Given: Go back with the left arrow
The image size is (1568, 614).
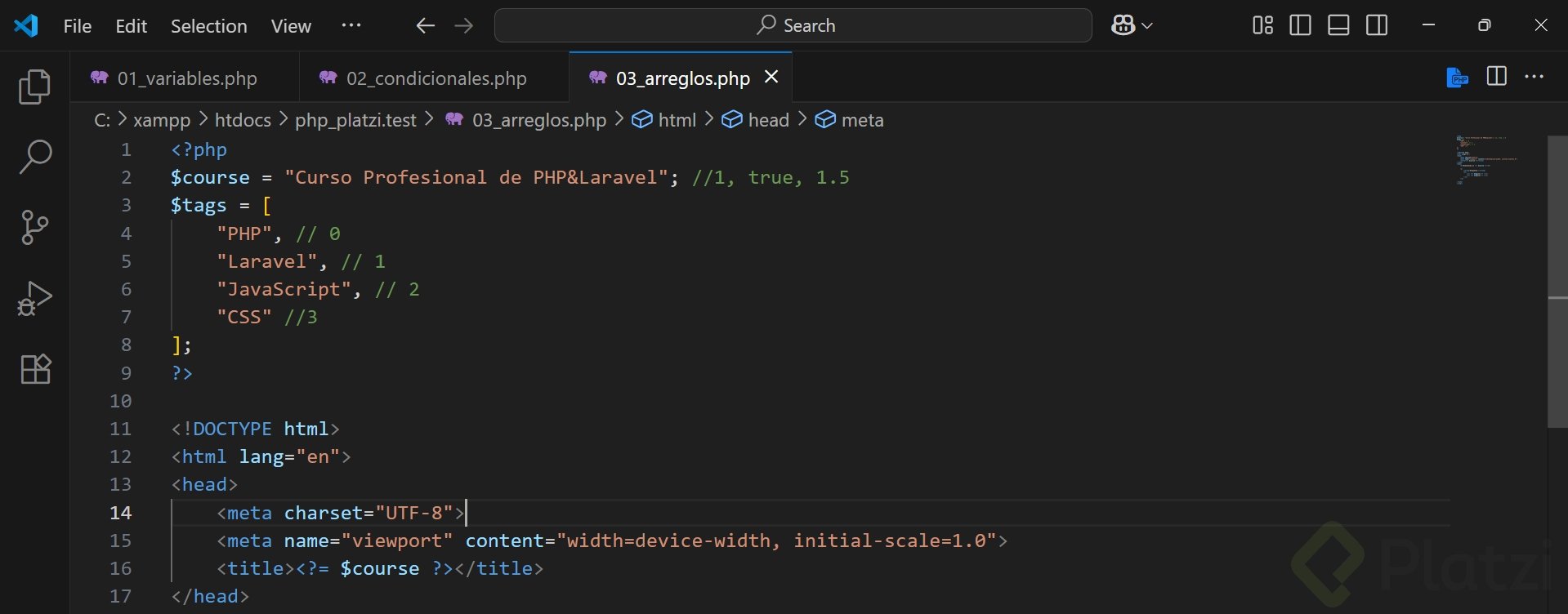Looking at the screenshot, I should (x=425, y=26).
